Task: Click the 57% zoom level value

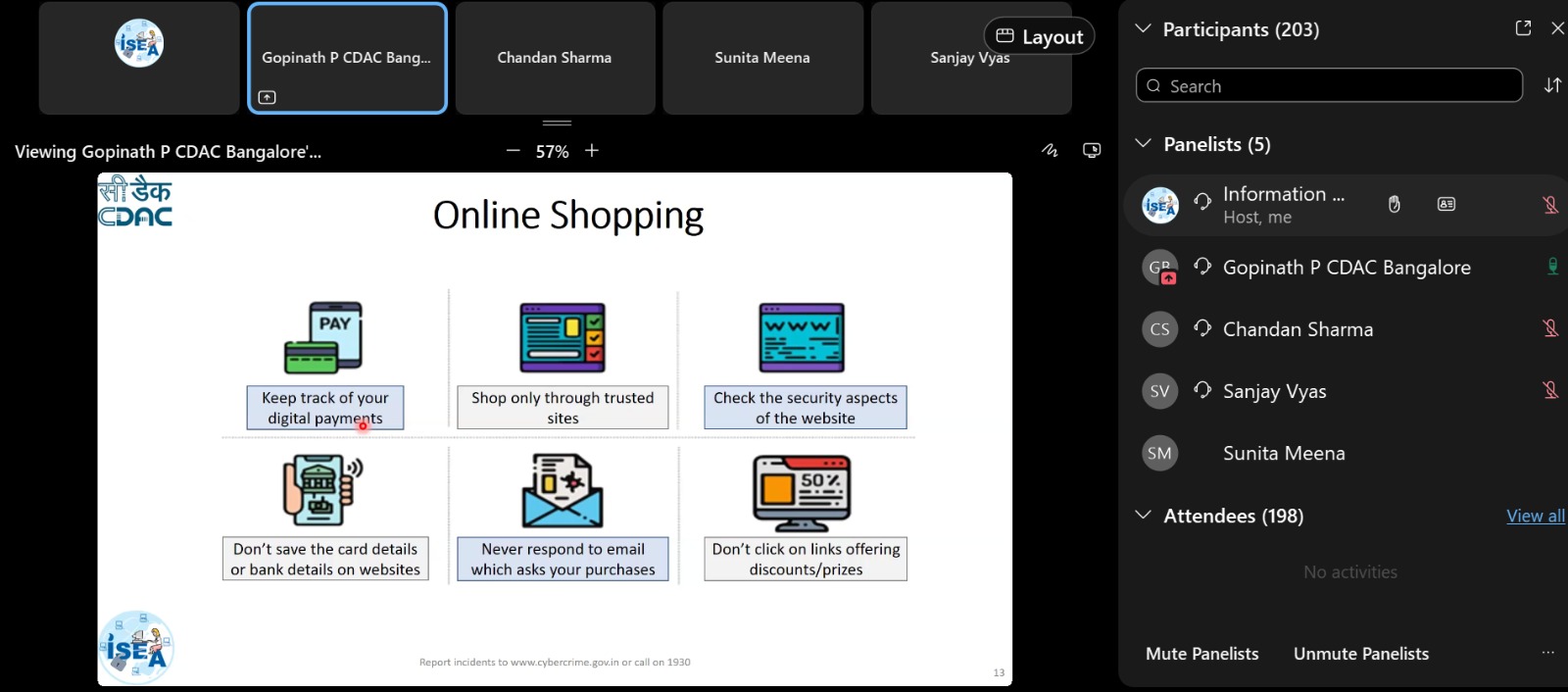Action: click(x=552, y=152)
